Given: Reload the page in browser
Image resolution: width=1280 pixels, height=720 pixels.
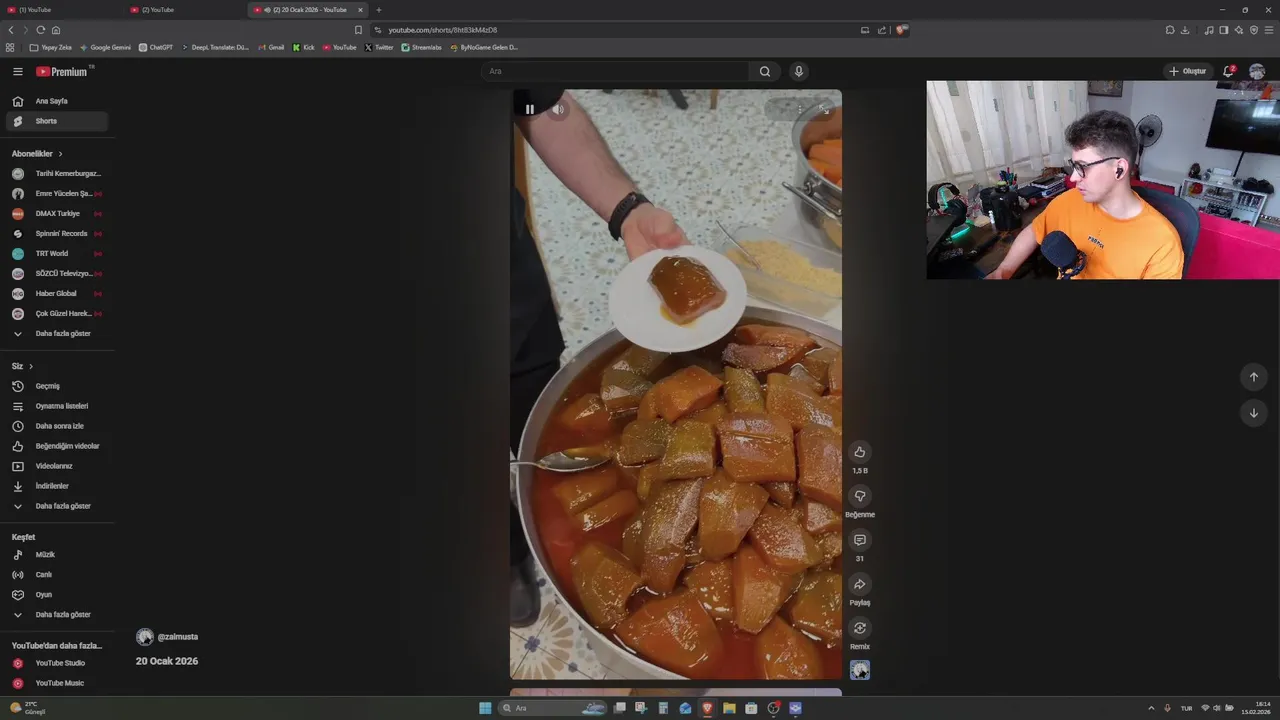Looking at the screenshot, I should coord(40,30).
